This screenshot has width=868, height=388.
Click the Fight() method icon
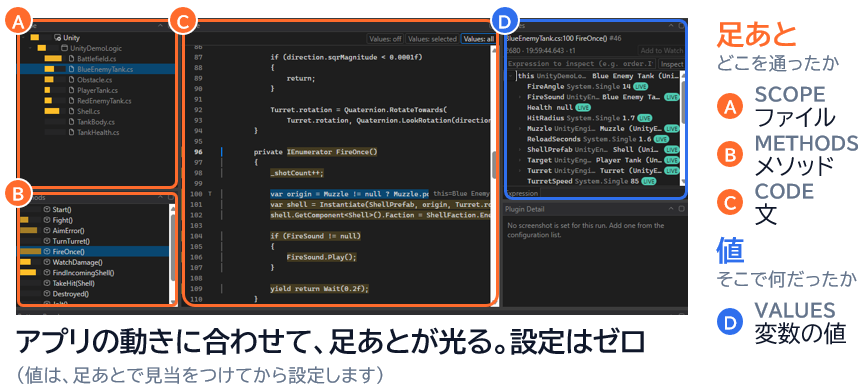[x=46, y=220]
